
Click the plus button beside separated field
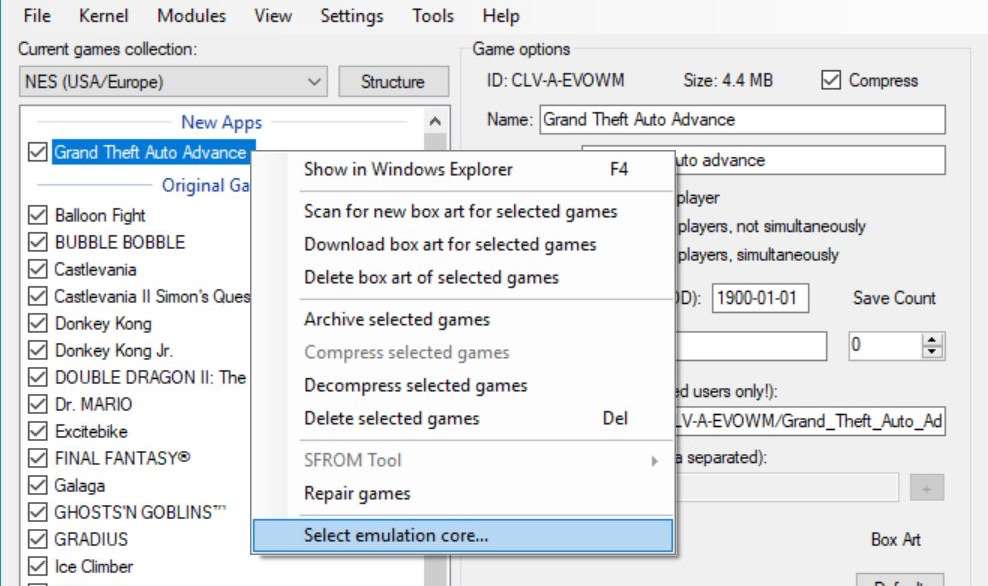click(x=926, y=488)
